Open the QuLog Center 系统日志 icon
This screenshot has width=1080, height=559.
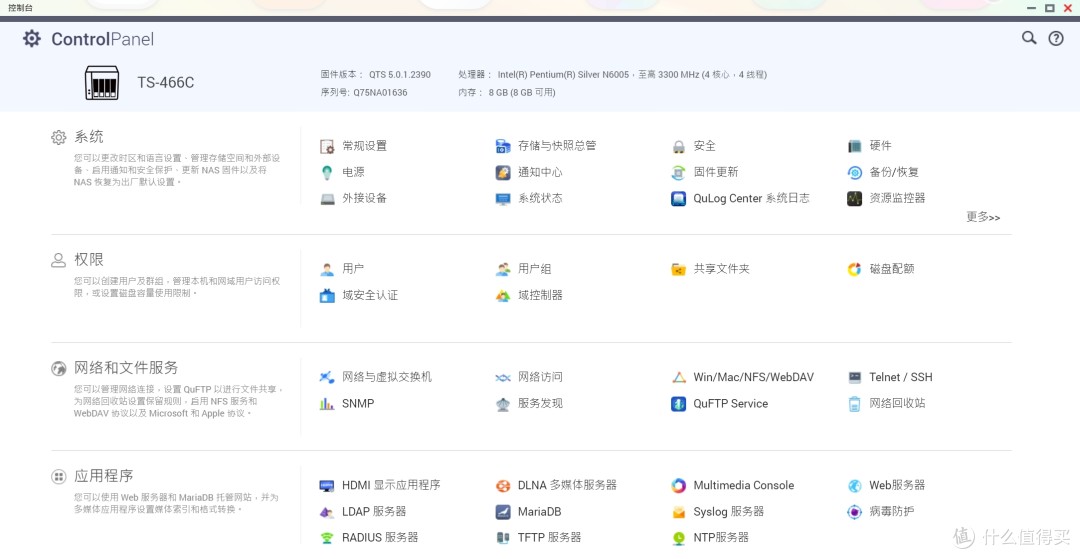[x=678, y=199]
